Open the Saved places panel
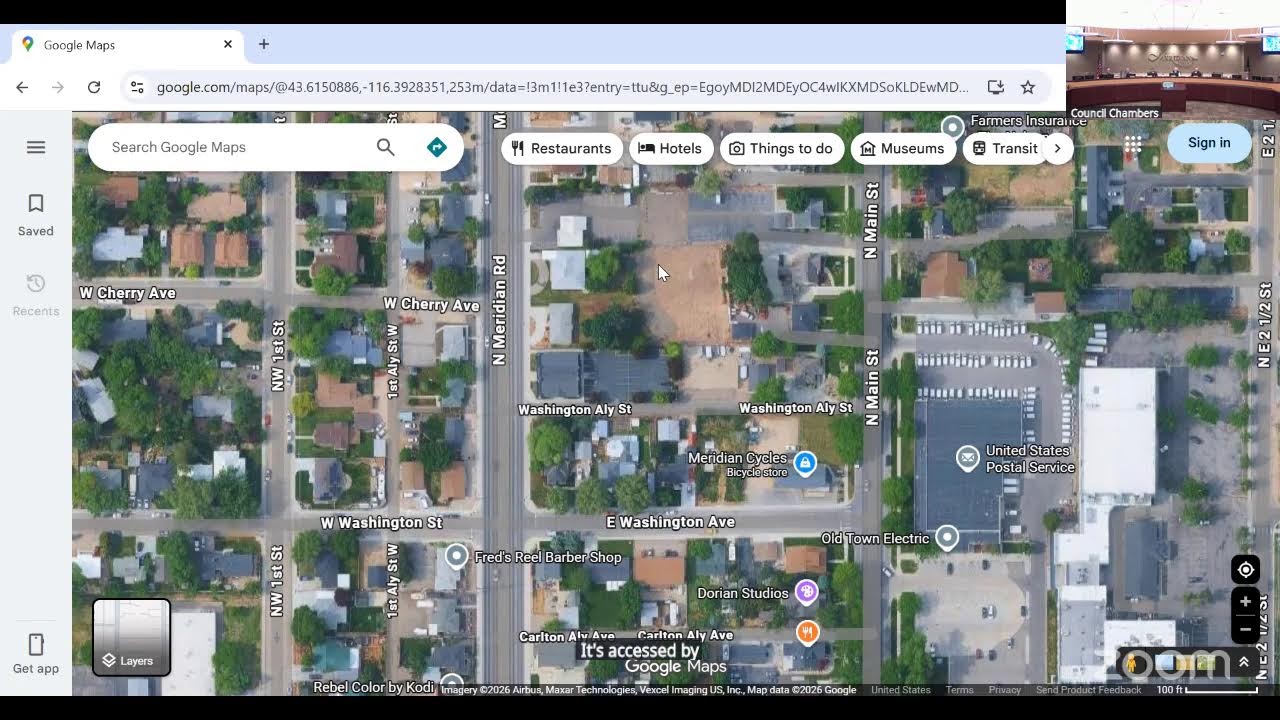 coord(36,215)
